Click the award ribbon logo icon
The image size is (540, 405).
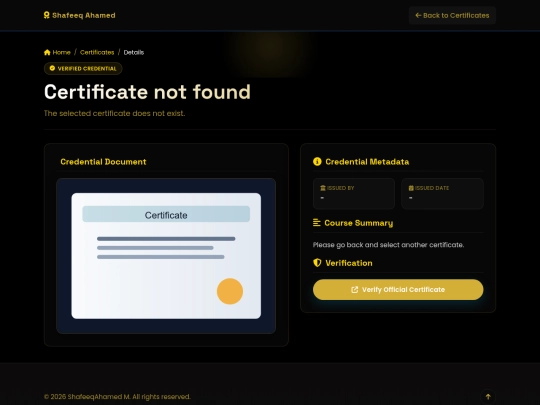46,15
